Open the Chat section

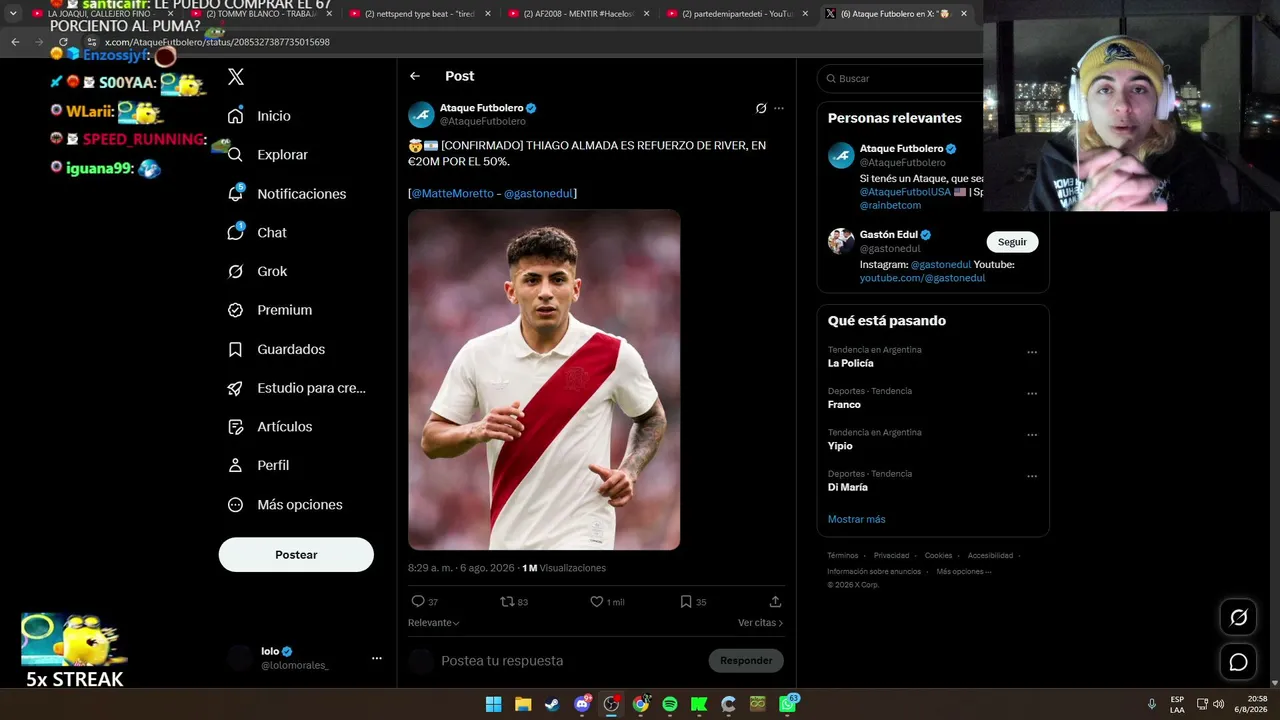coord(257,233)
